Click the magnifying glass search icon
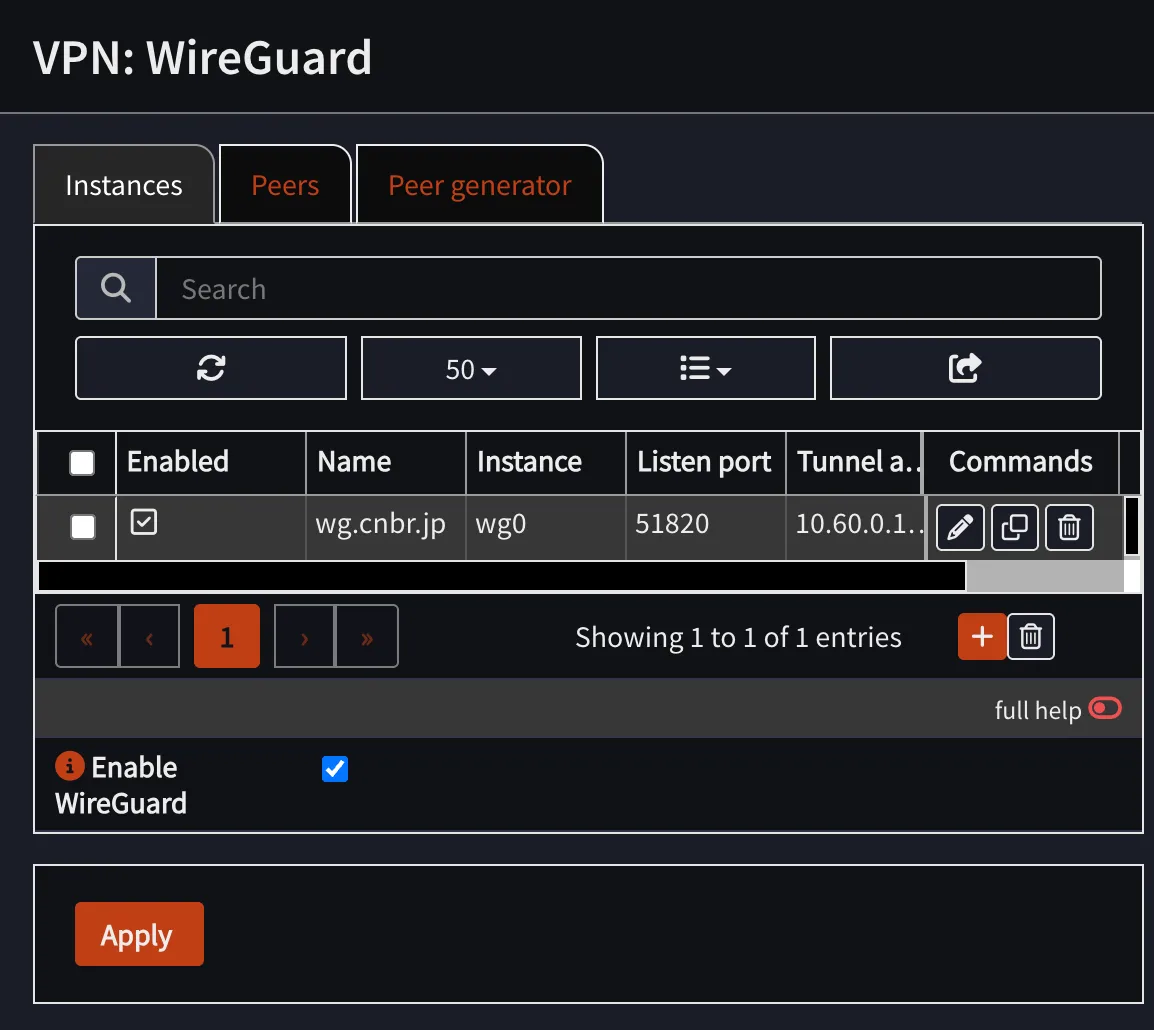 pos(115,288)
